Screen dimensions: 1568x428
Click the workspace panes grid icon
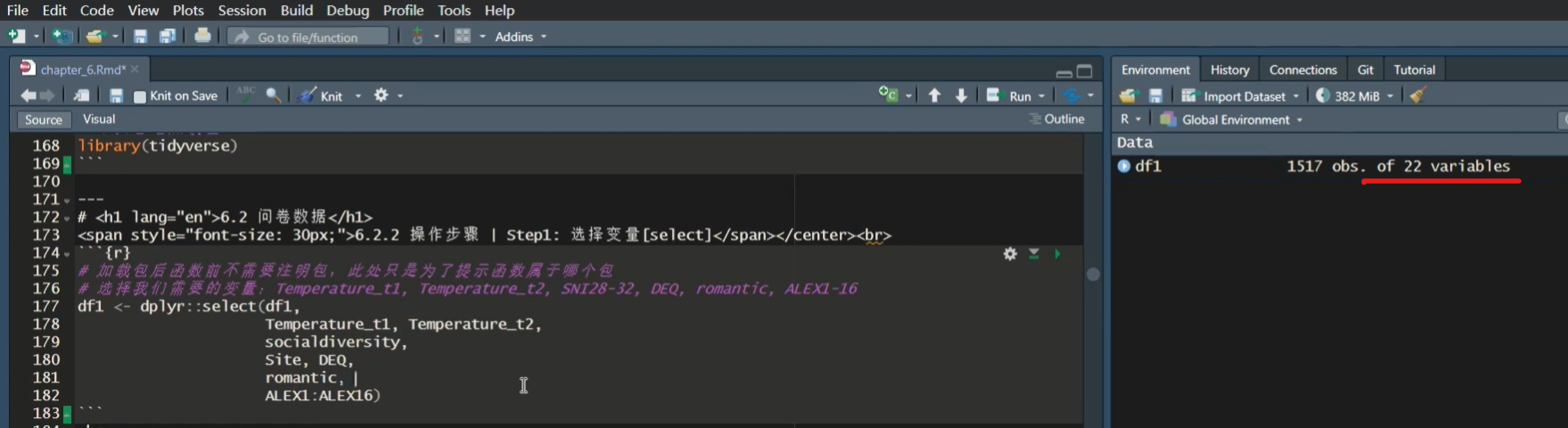[463, 37]
